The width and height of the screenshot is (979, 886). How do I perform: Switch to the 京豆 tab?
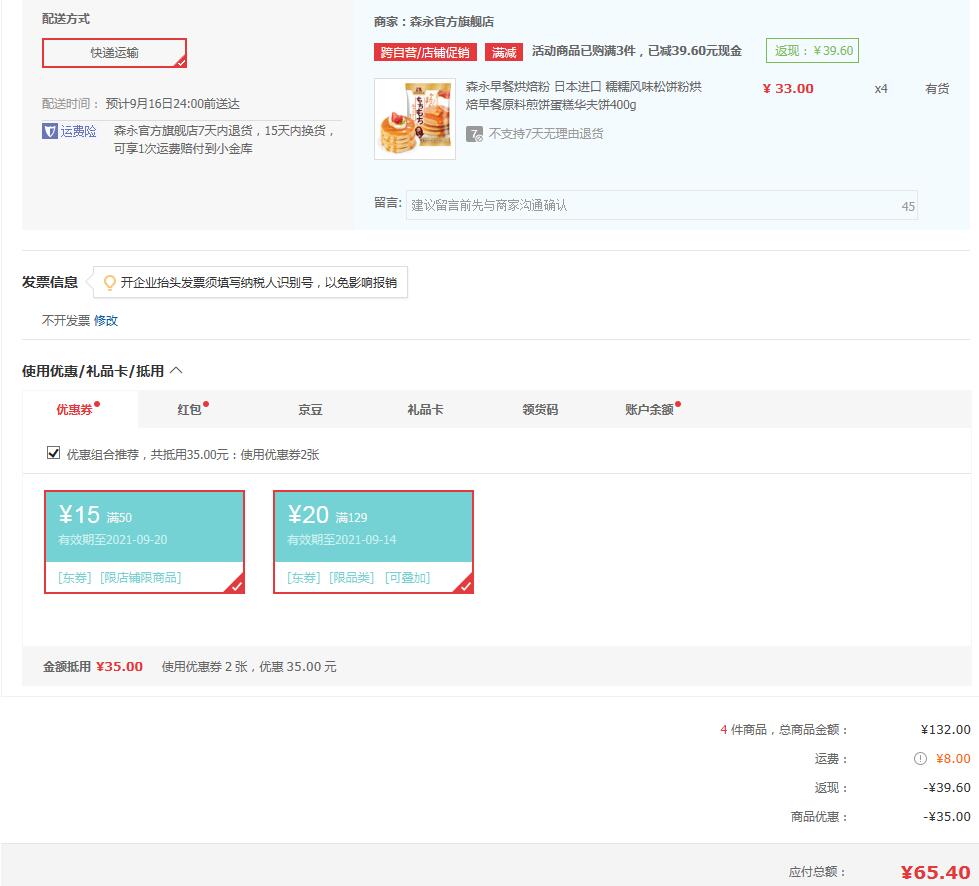coord(310,410)
